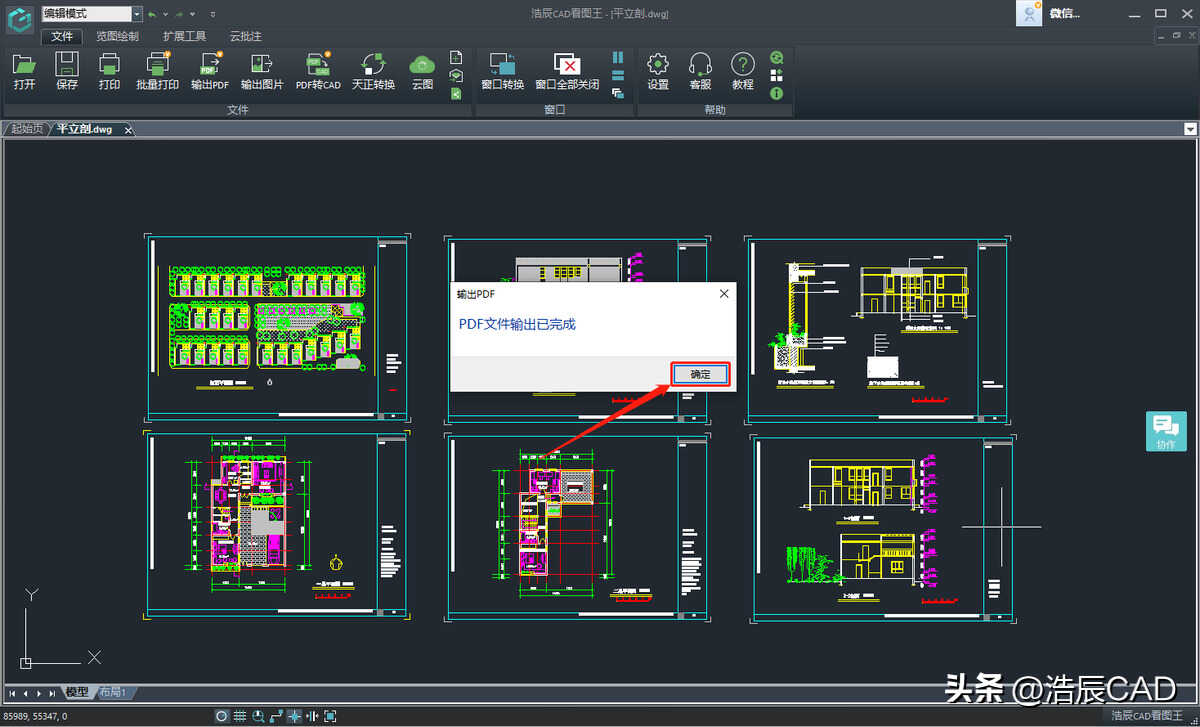The width and height of the screenshot is (1200, 727).
Task: Go to next layout tab arrow
Action: click(39, 693)
